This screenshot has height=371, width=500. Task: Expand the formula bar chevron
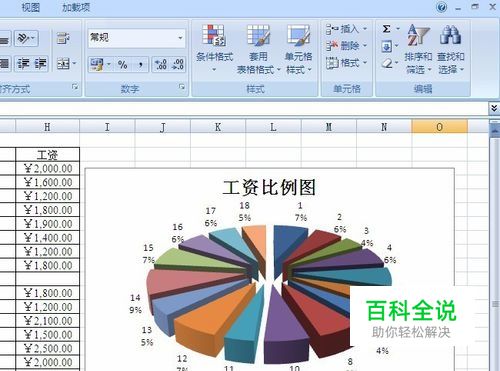494,108
